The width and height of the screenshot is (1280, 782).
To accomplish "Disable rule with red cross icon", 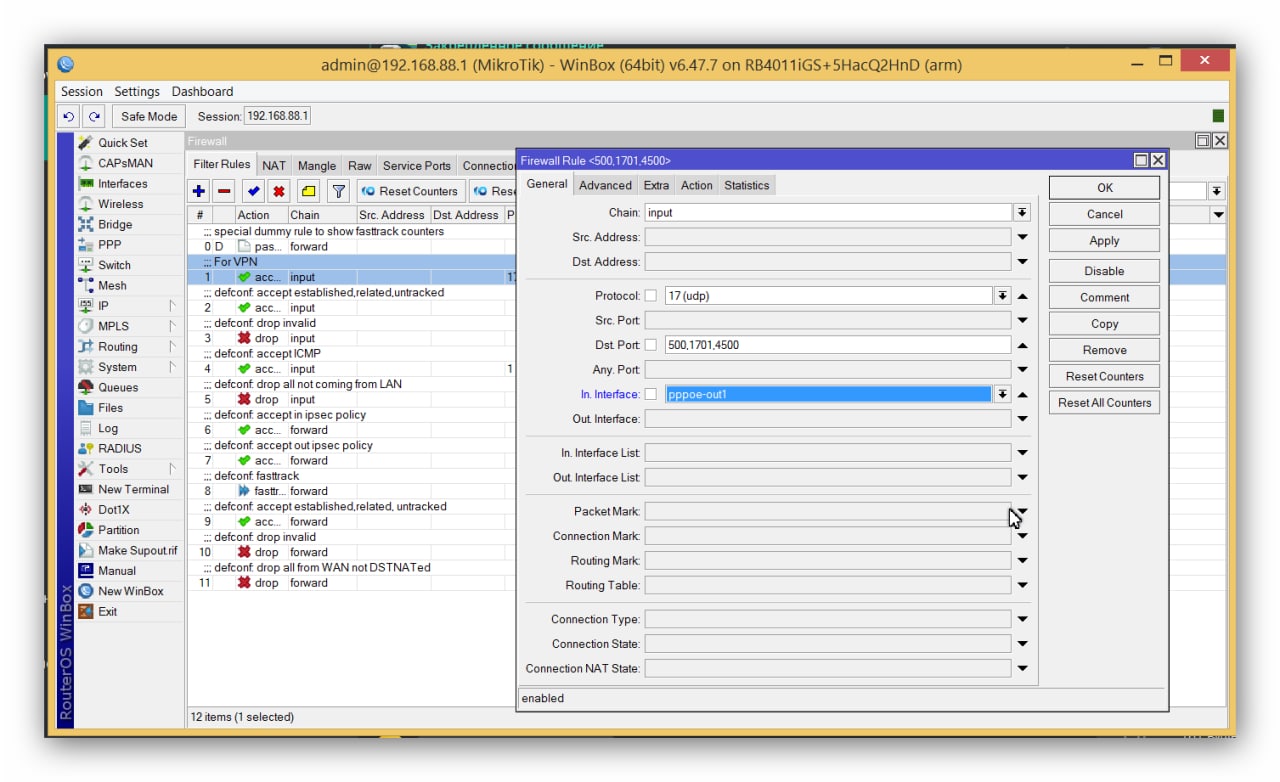I will (x=279, y=191).
